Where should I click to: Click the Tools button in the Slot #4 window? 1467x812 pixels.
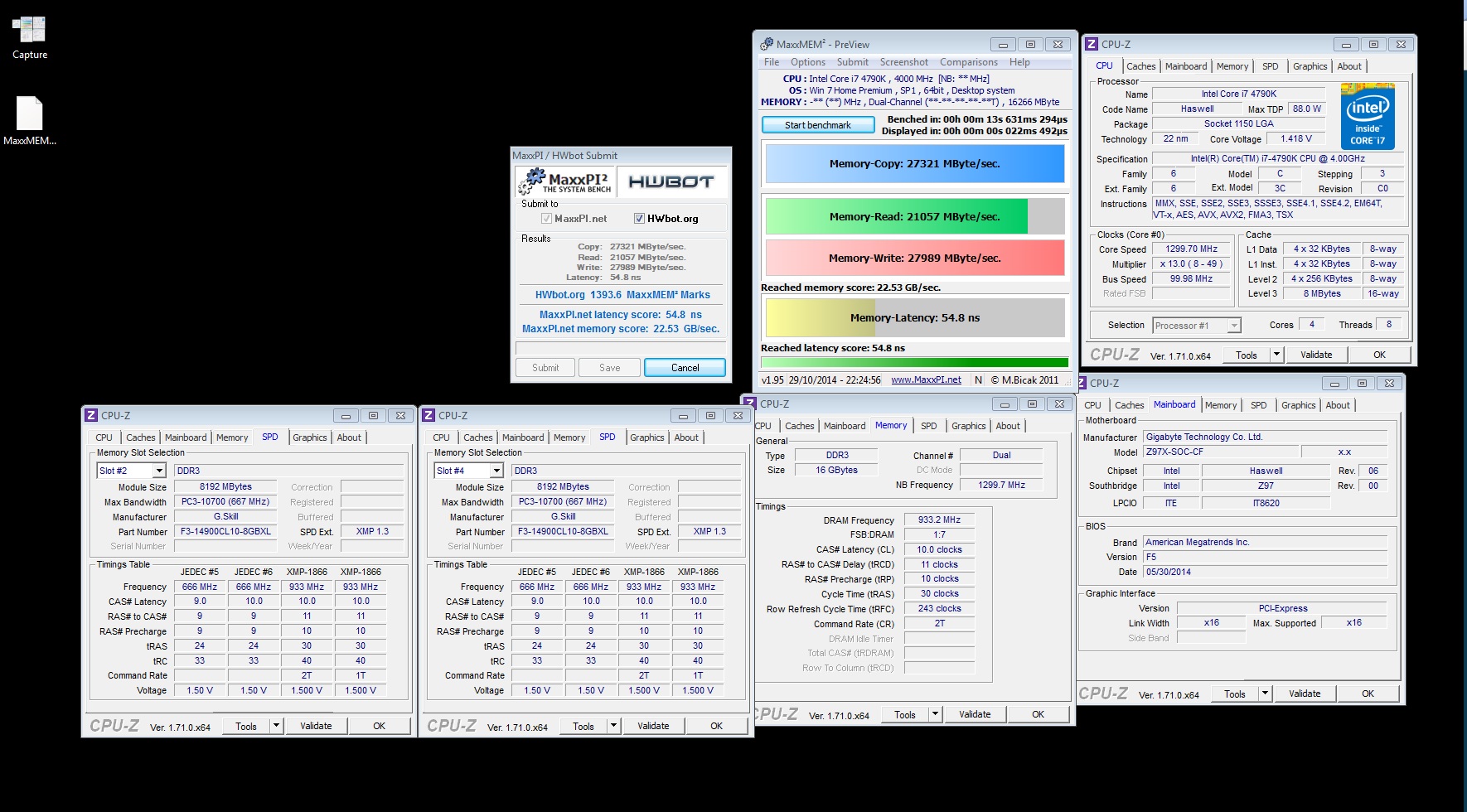click(583, 726)
